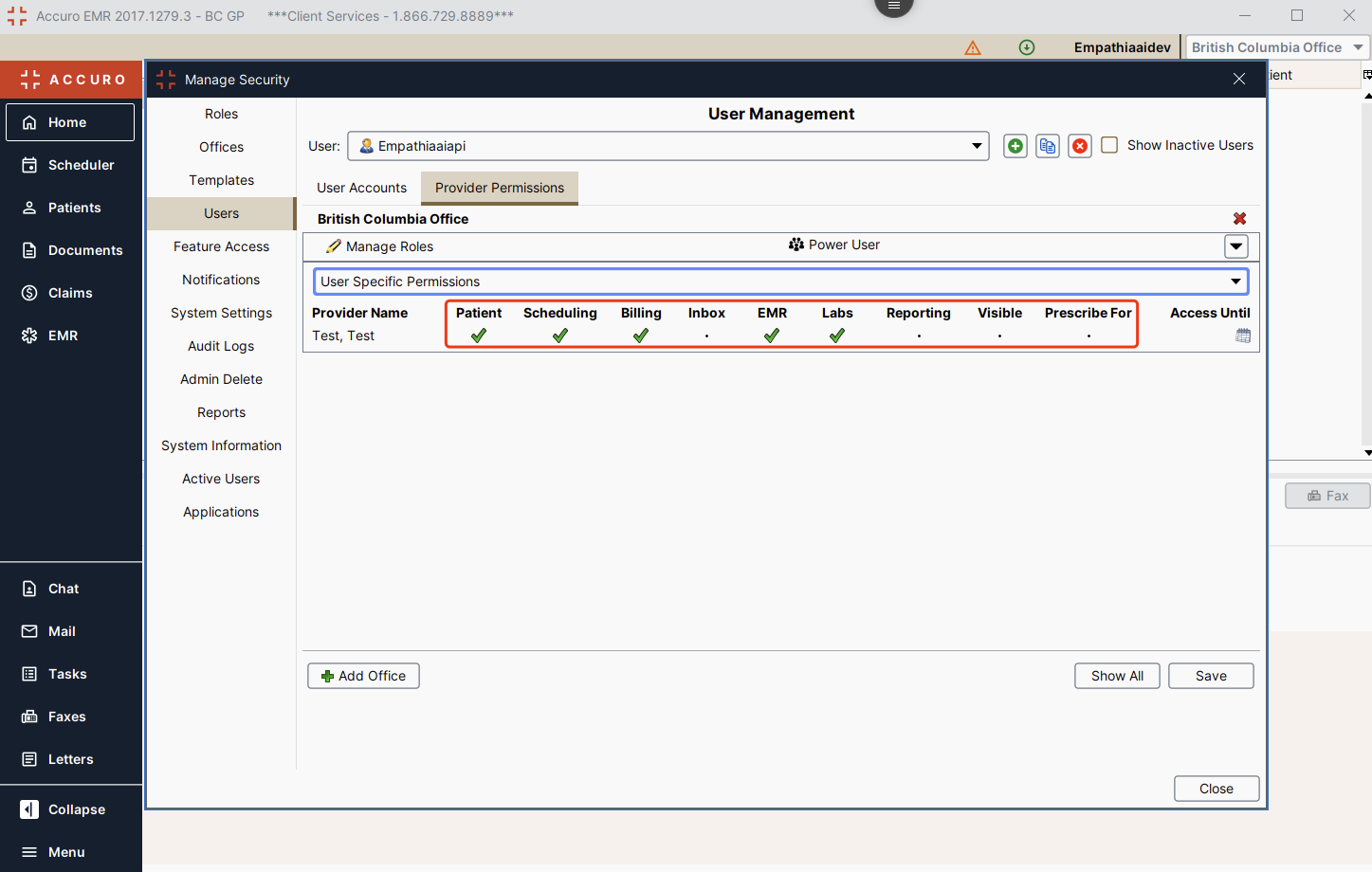This screenshot has width=1372, height=872.
Task: Click the red delete user icon
Action: [x=1080, y=146]
